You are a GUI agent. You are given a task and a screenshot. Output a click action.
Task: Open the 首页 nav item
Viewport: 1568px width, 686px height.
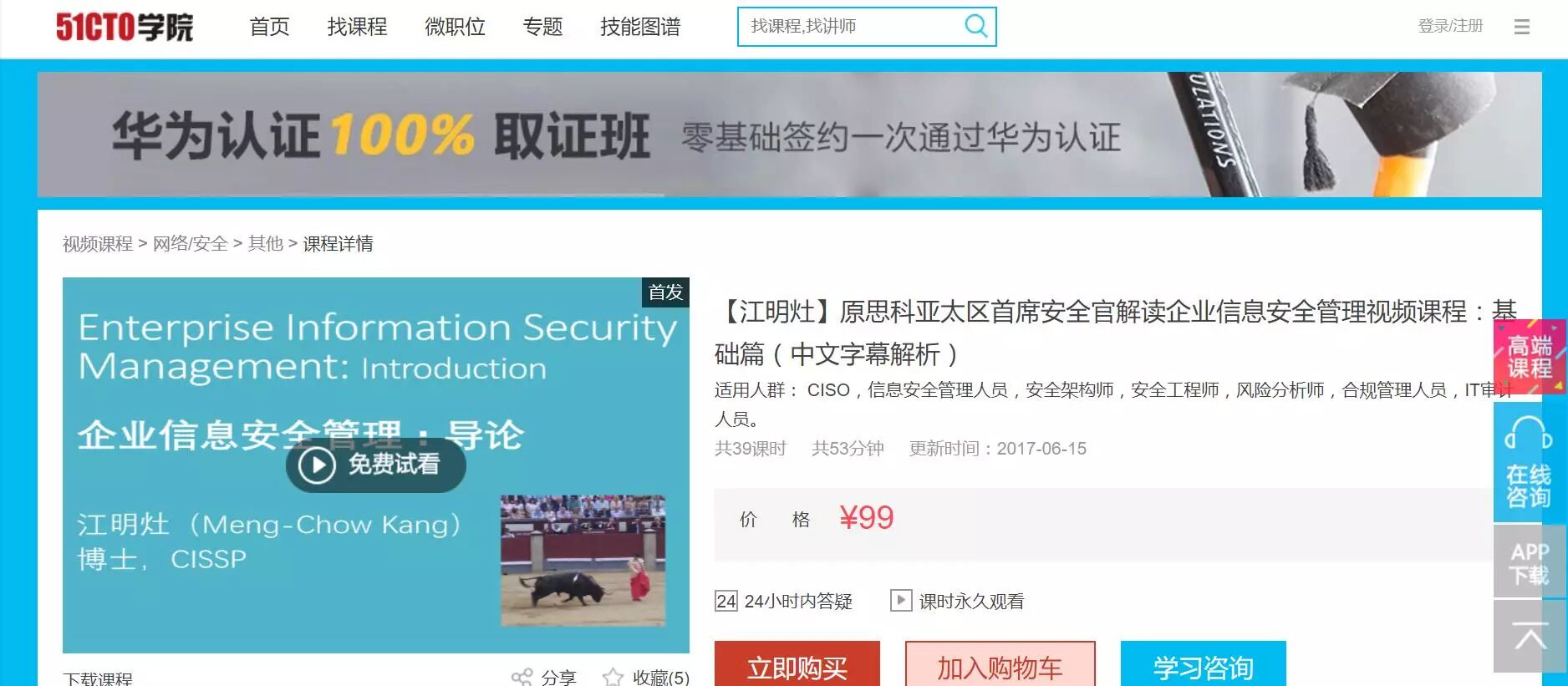point(269,27)
